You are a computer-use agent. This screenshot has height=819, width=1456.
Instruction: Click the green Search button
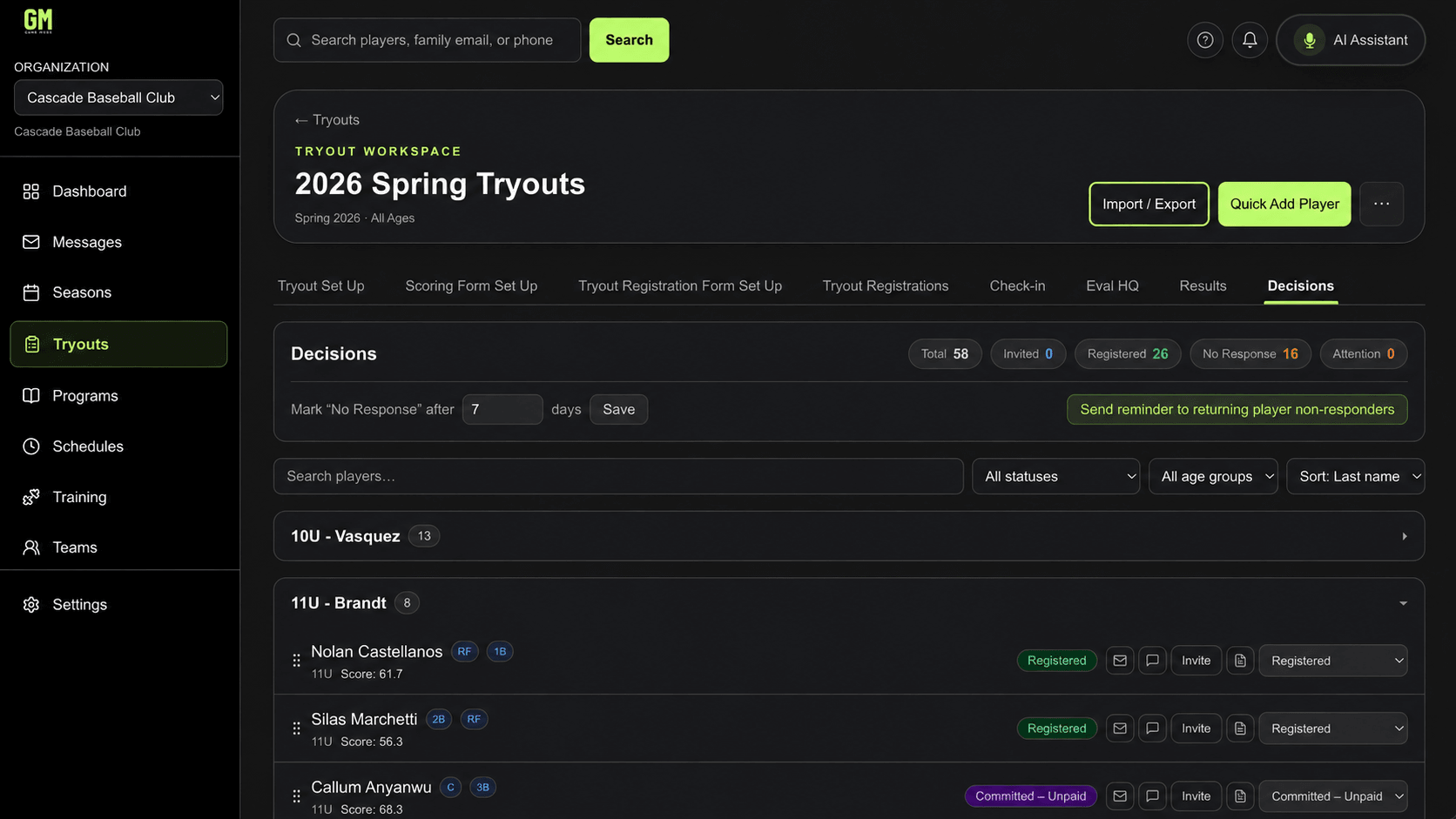pos(629,40)
